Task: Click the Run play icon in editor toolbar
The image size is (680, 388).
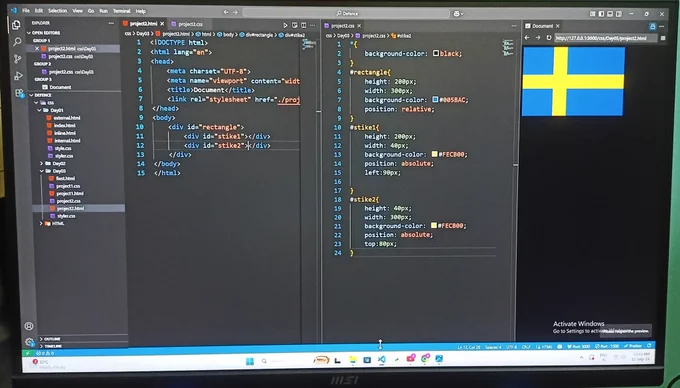Action: 285,25
